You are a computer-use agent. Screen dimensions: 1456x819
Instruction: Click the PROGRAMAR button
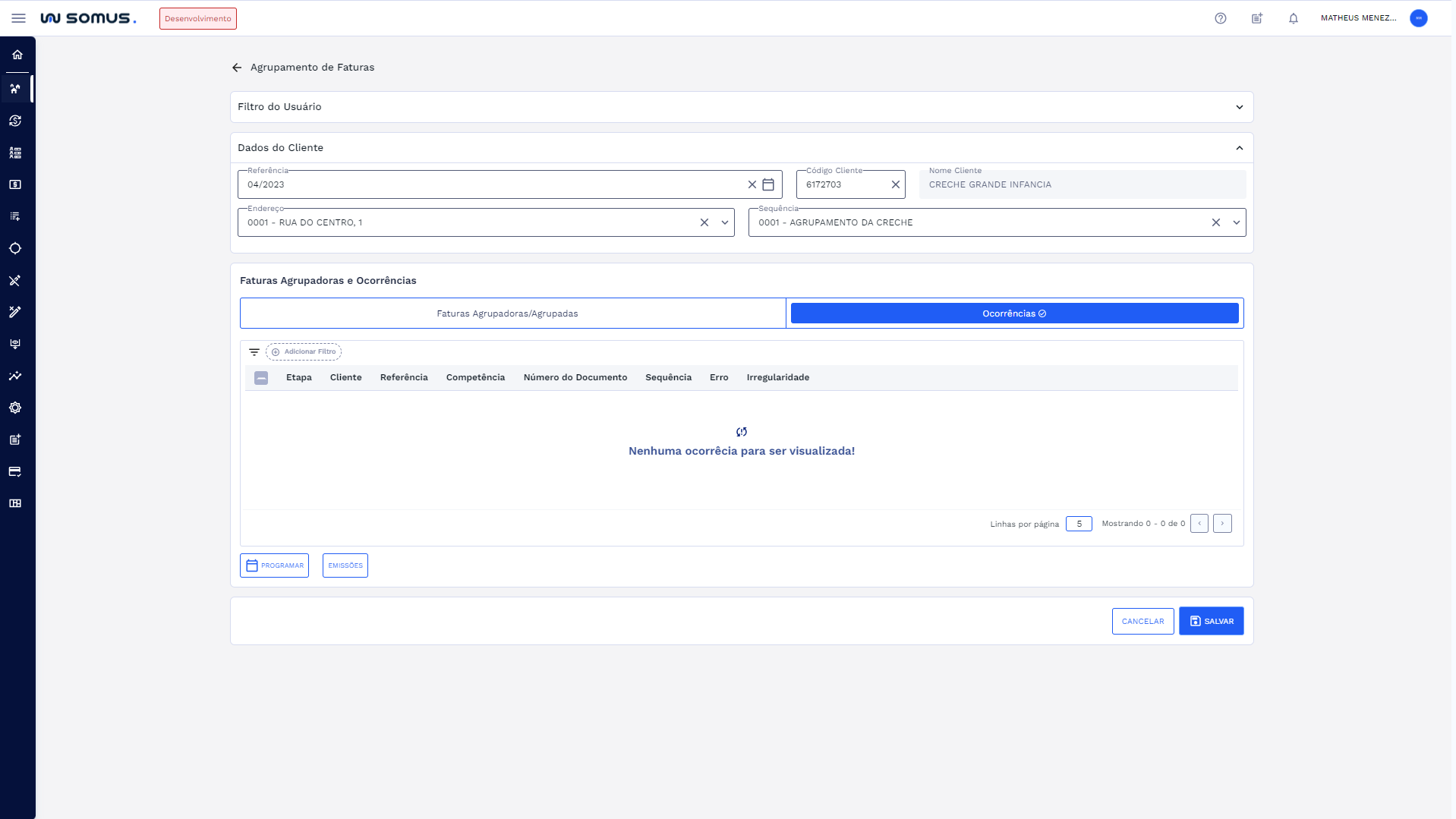coord(274,565)
